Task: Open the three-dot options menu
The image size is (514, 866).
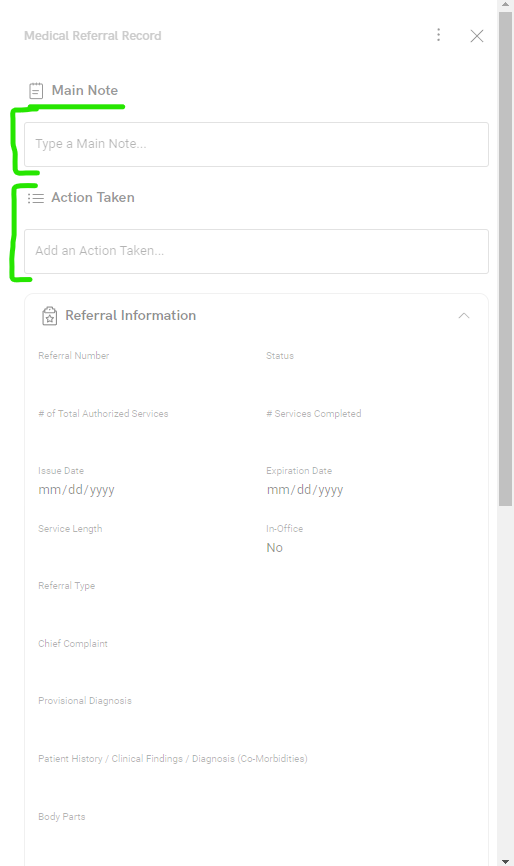Action: coord(438,35)
